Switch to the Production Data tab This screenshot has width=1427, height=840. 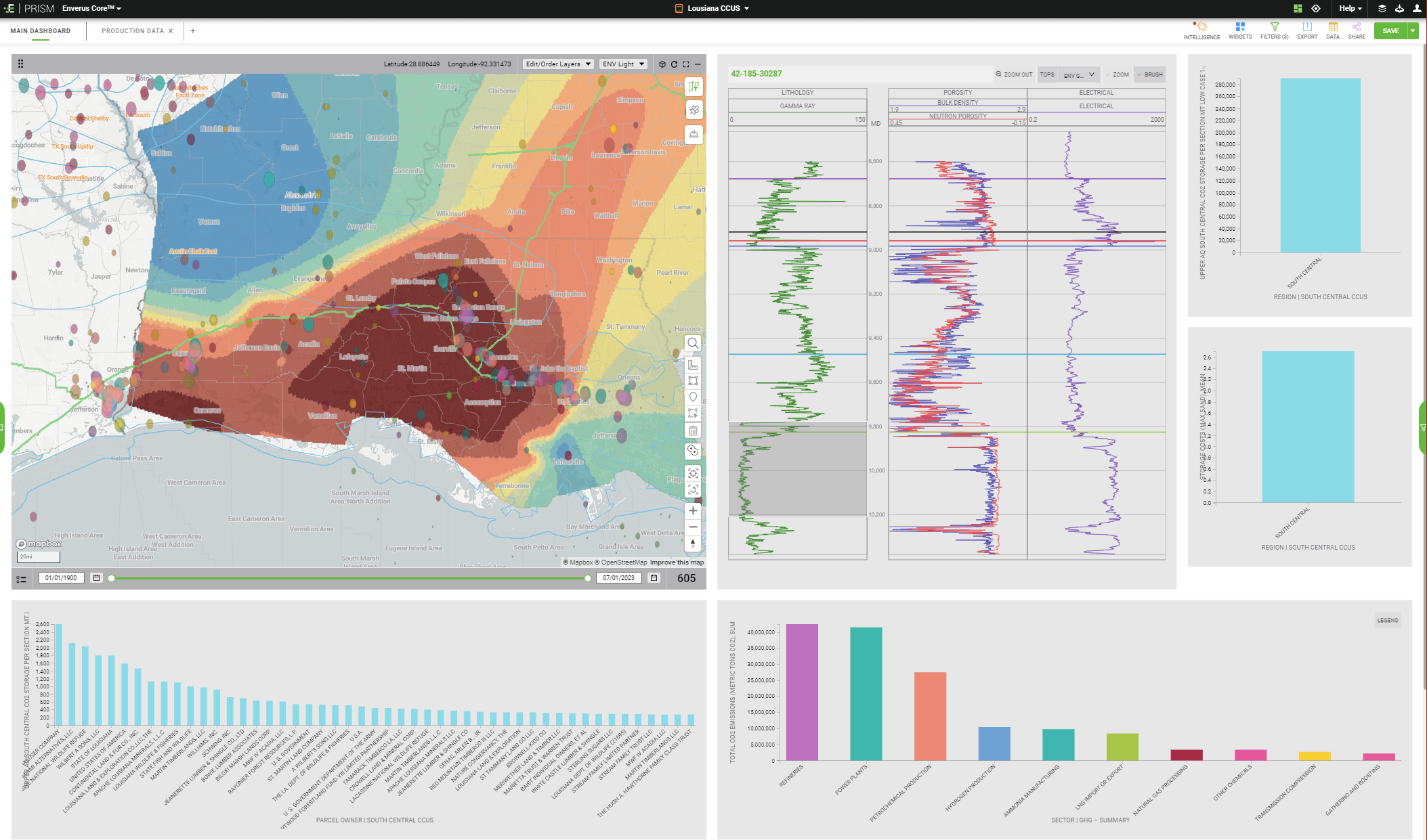(x=133, y=31)
